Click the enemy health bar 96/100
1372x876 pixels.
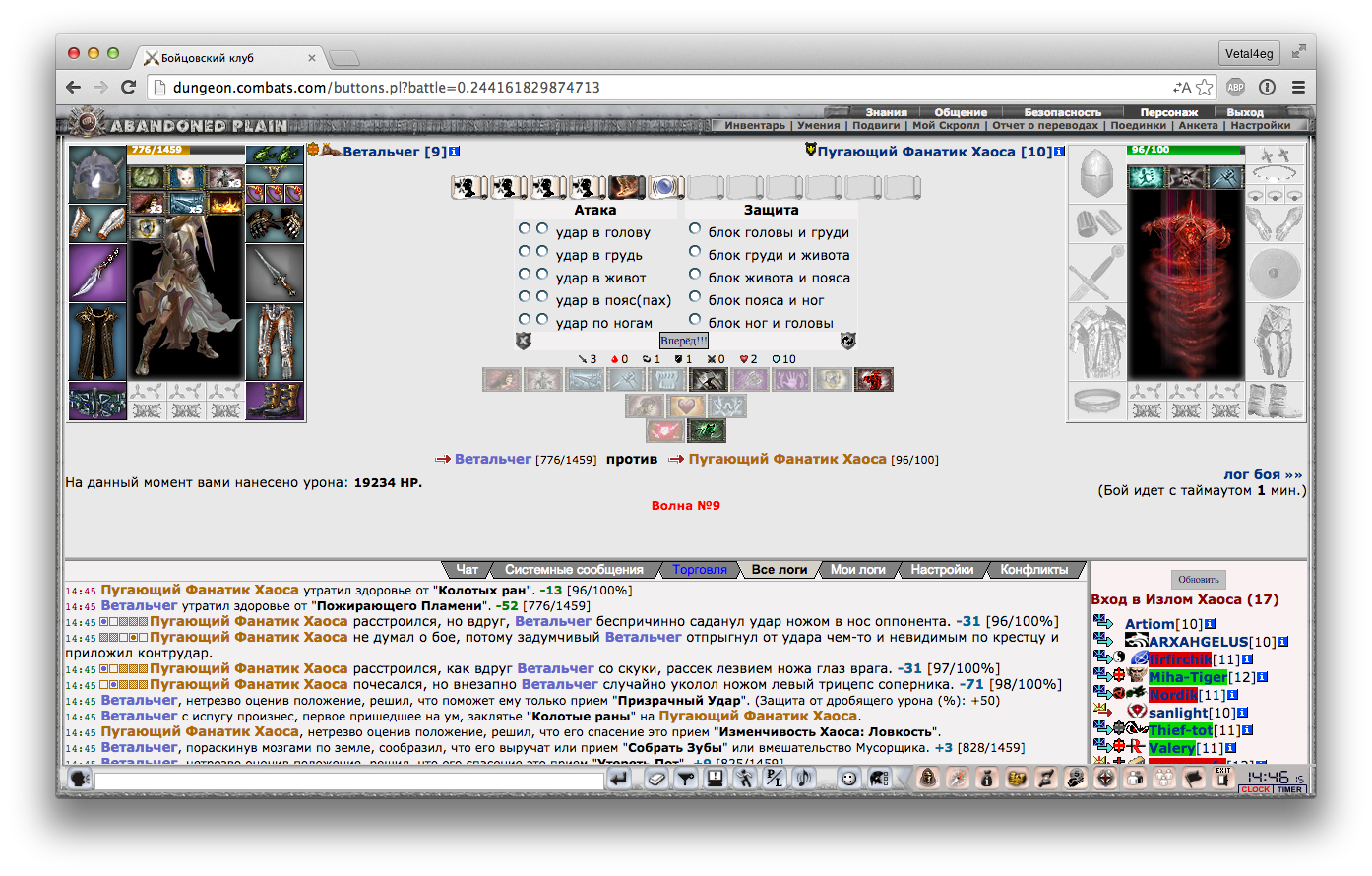coord(1186,150)
